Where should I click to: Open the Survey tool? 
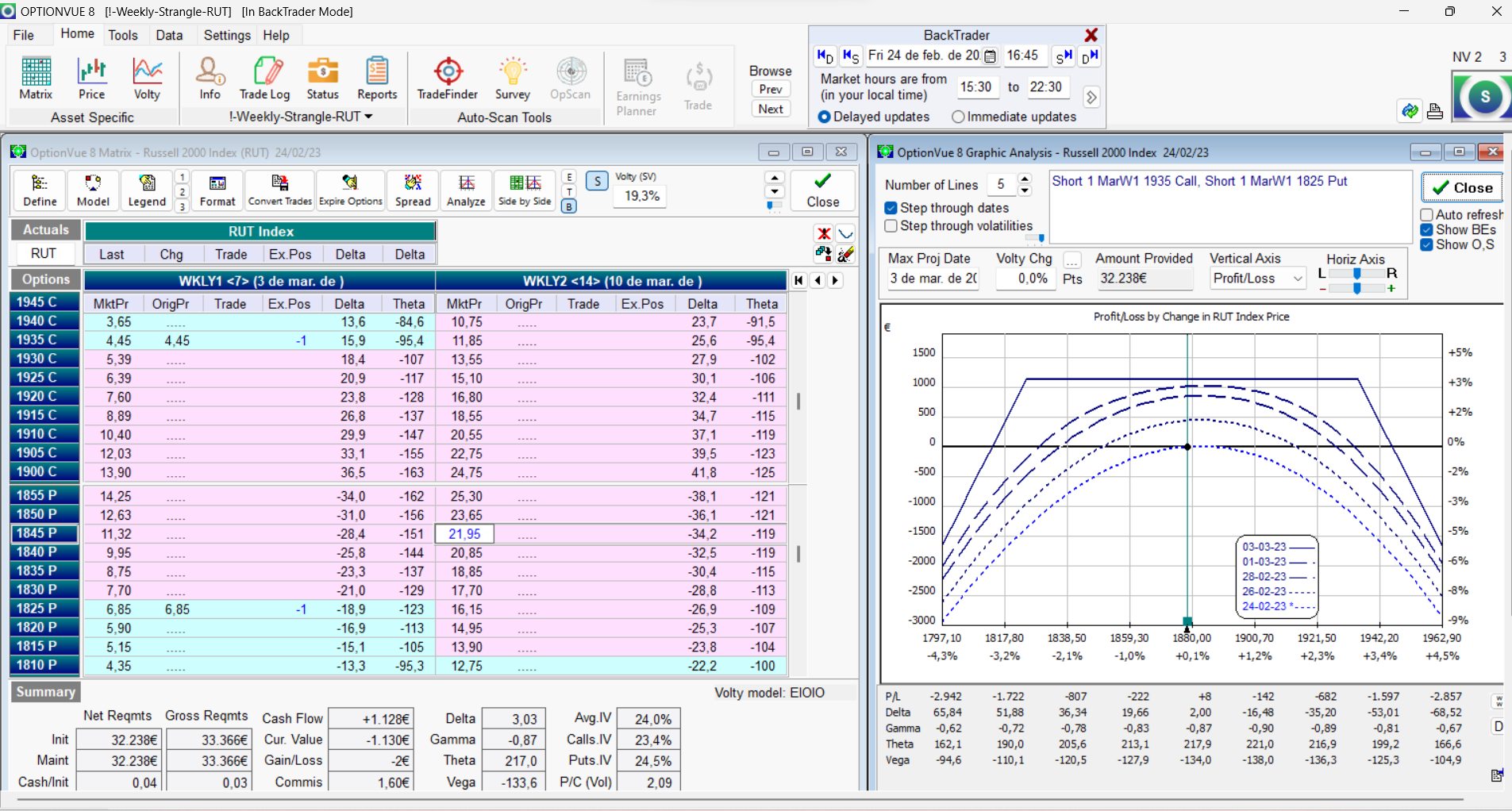point(513,79)
